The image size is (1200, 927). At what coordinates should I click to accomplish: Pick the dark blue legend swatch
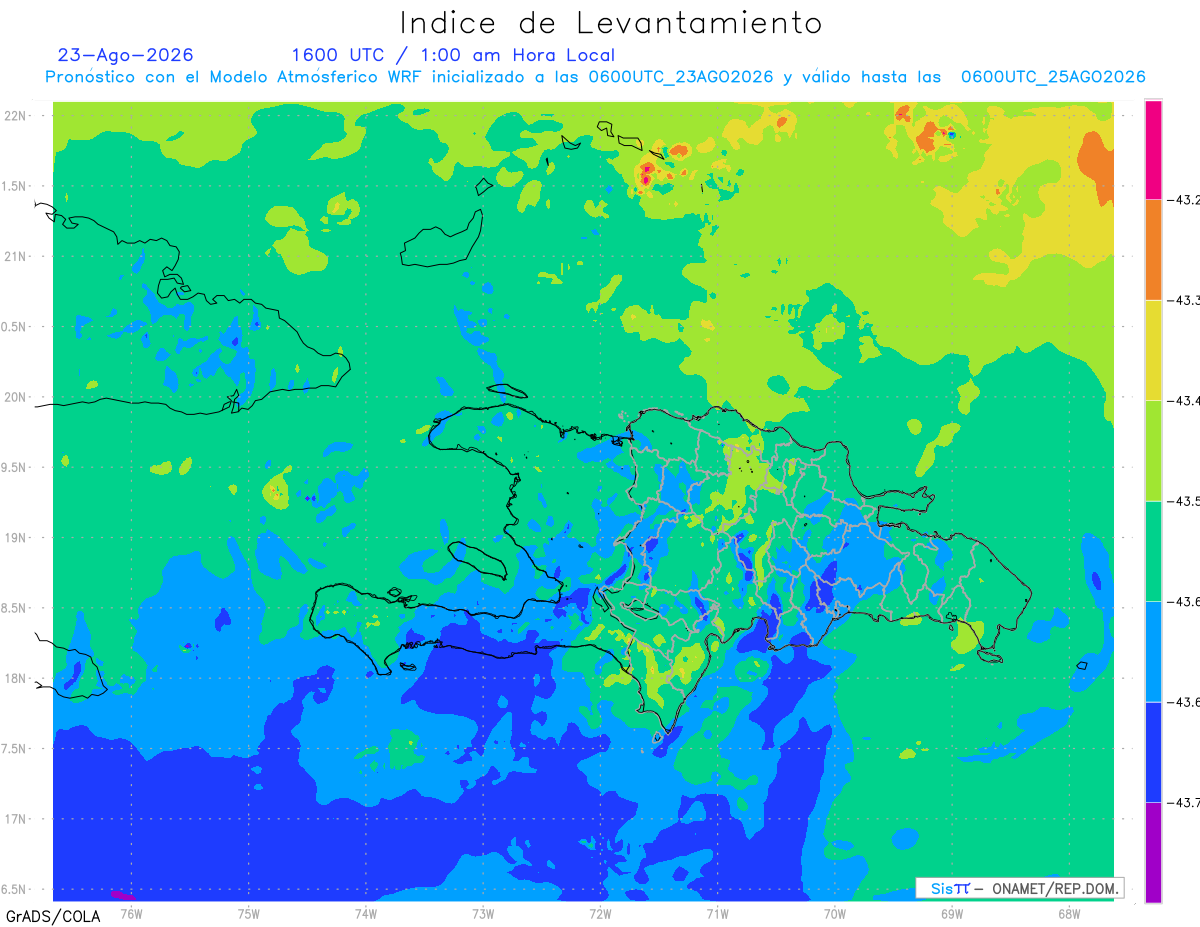(x=1153, y=751)
